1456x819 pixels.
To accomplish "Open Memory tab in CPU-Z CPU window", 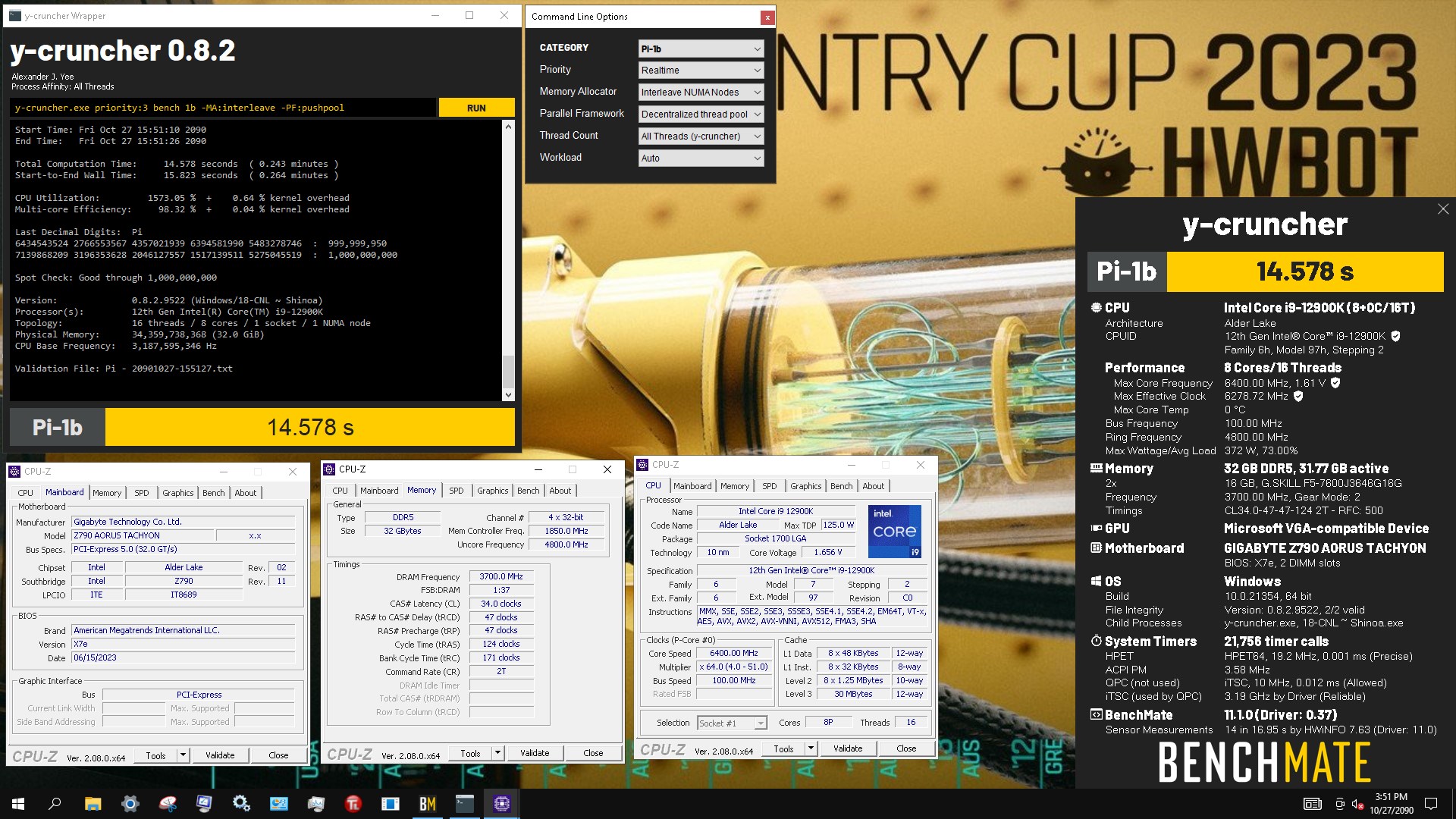I will pyautogui.click(x=735, y=486).
